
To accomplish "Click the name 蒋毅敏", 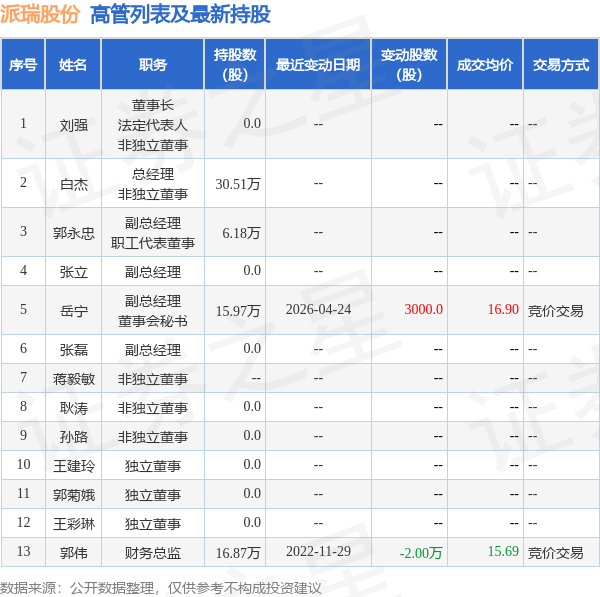I will pyautogui.click(x=73, y=379).
